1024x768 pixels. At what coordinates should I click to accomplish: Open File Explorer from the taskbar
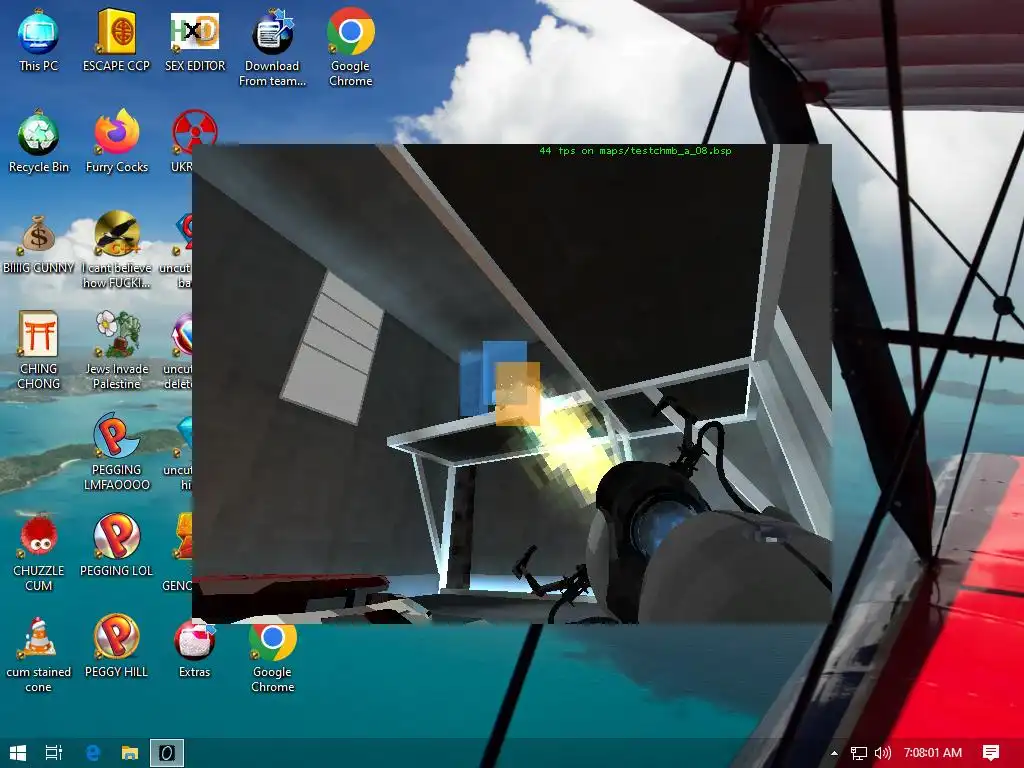coord(130,753)
